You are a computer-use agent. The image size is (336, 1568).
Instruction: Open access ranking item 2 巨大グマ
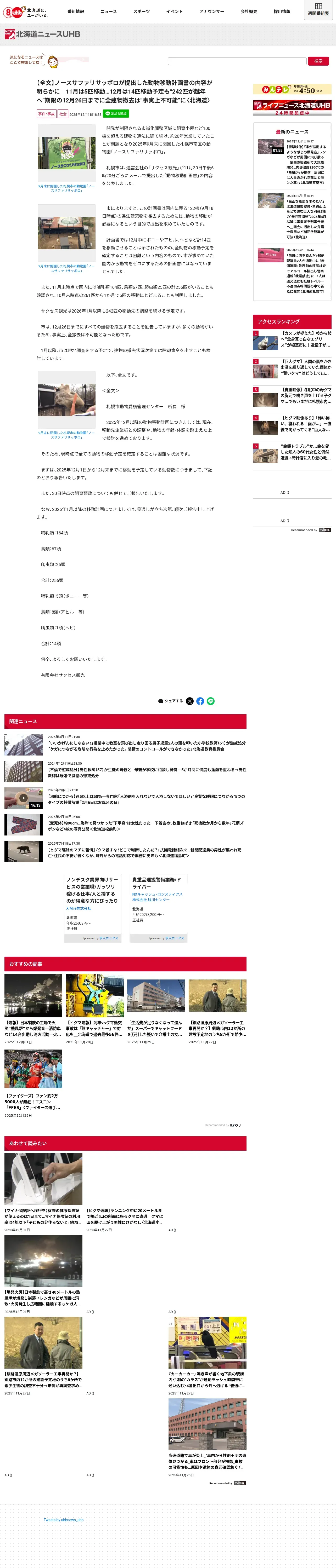[x=292, y=369]
